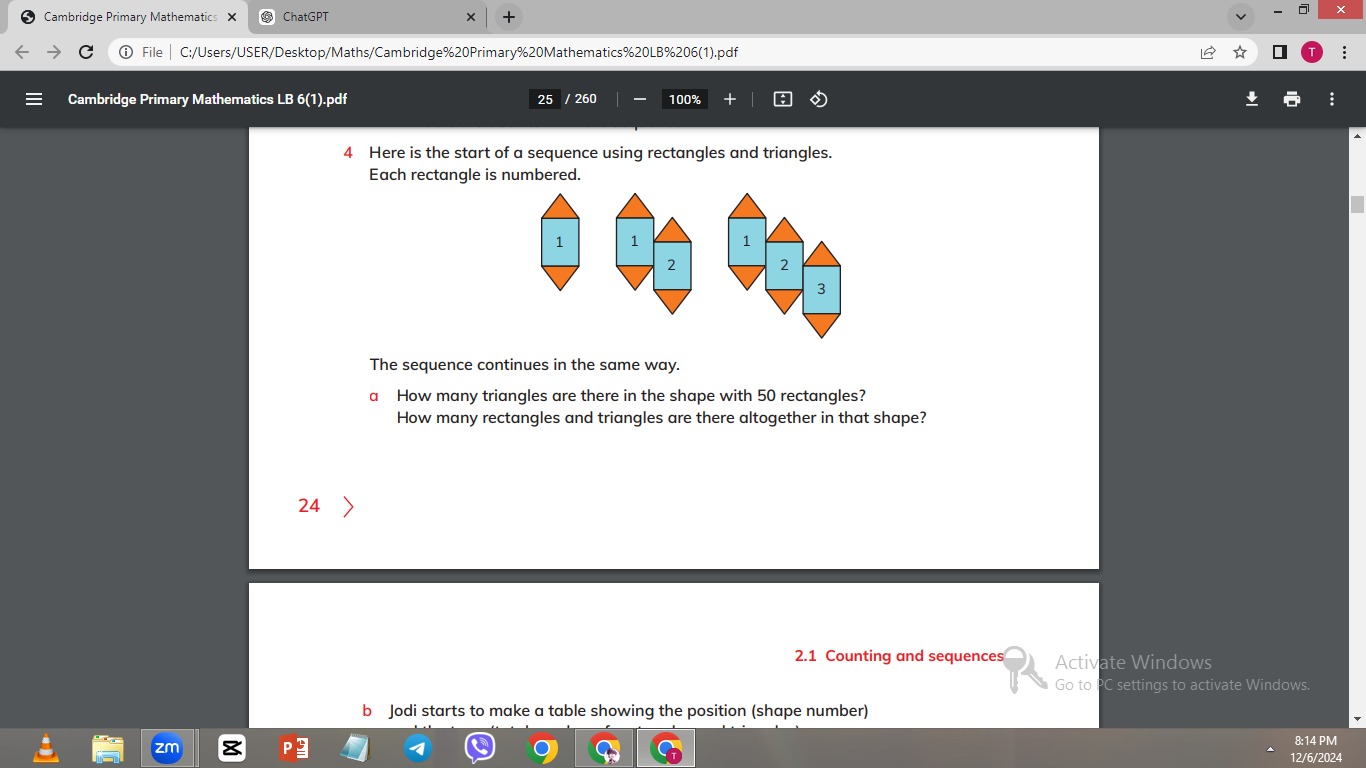This screenshot has width=1366, height=768.
Task: Show hidden system tray icons
Action: [x=1271, y=748]
